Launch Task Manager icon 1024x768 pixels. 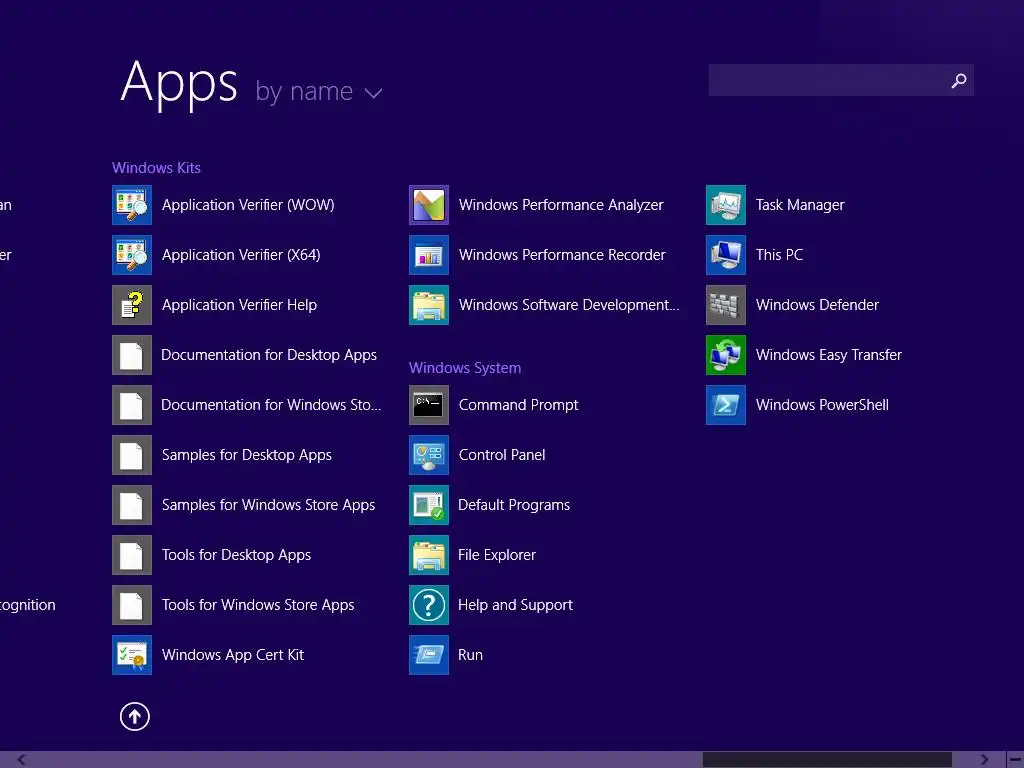726,205
